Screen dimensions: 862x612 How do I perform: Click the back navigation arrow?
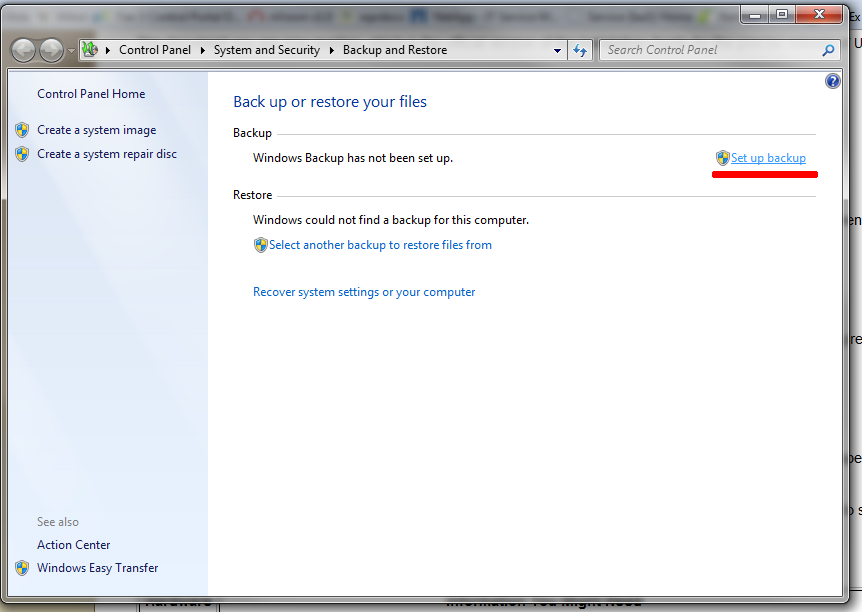[22, 49]
